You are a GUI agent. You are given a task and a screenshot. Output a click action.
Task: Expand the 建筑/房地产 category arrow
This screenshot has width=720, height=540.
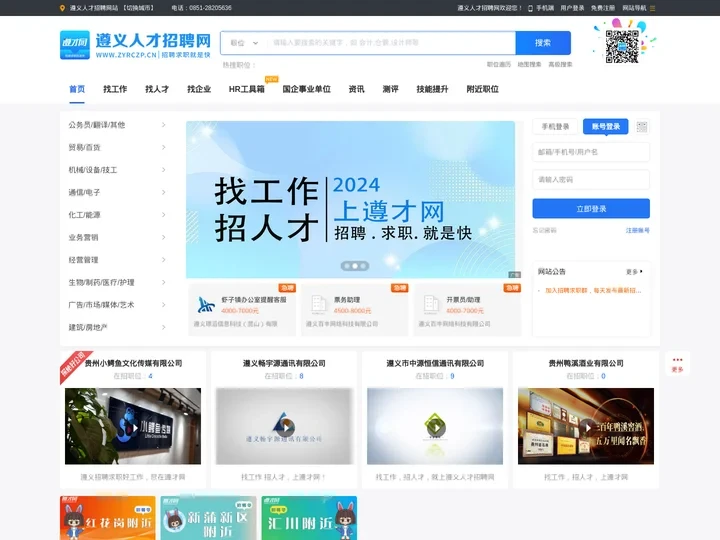pos(163,327)
